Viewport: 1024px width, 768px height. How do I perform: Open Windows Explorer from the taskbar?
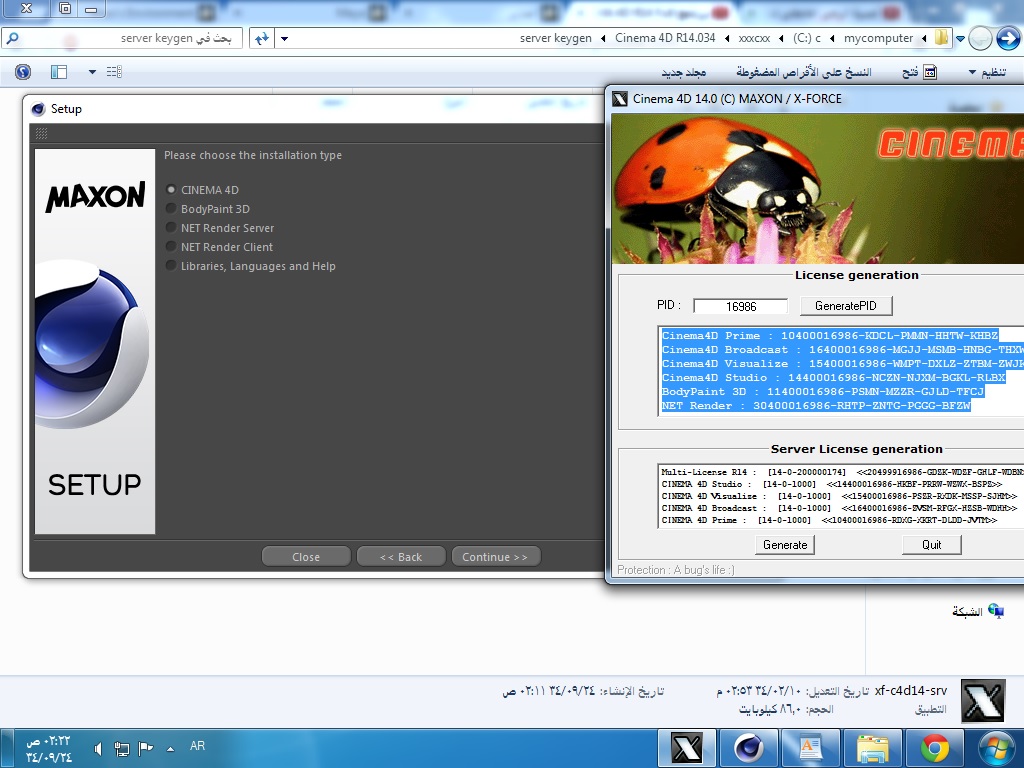(873, 748)
